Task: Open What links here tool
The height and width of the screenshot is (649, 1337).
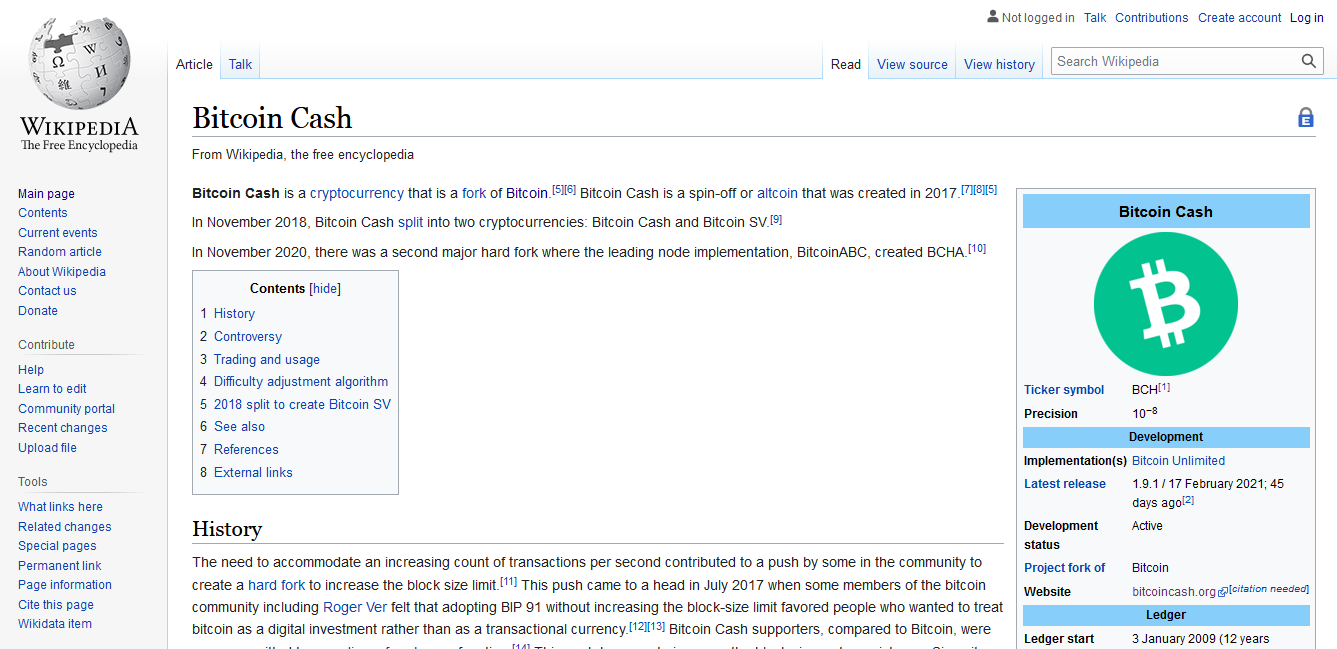Action: [x=60, y=507]
